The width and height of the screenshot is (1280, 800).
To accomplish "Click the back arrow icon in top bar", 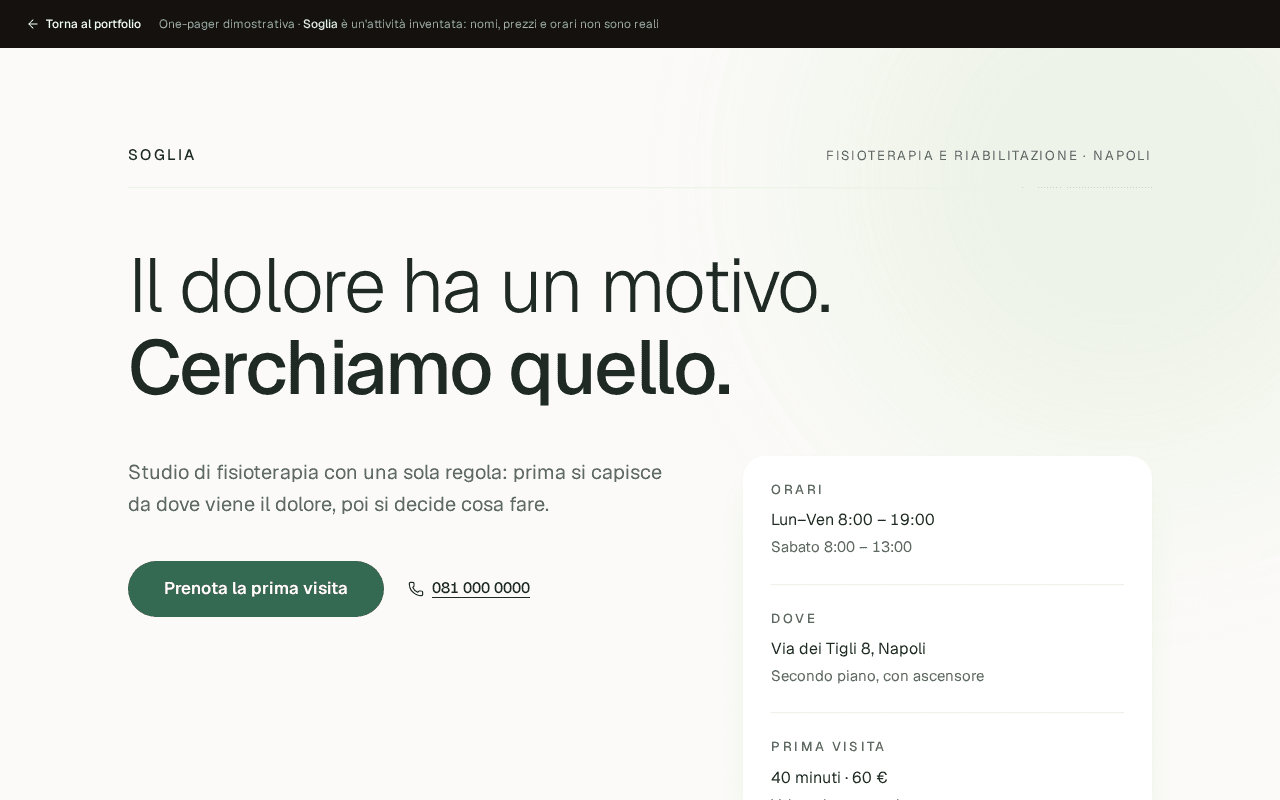I will point(33,24).
